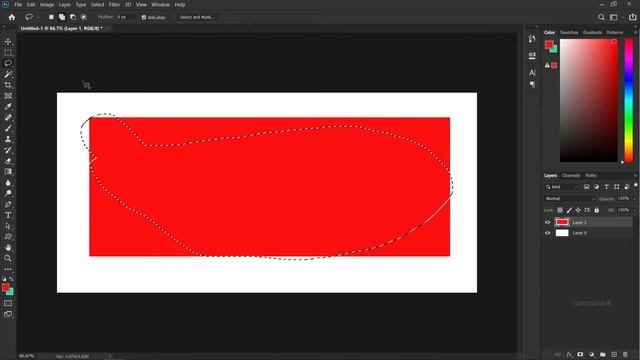
Task: Open the layer filter Kind dropdown
Action: [x=562, y=187]
